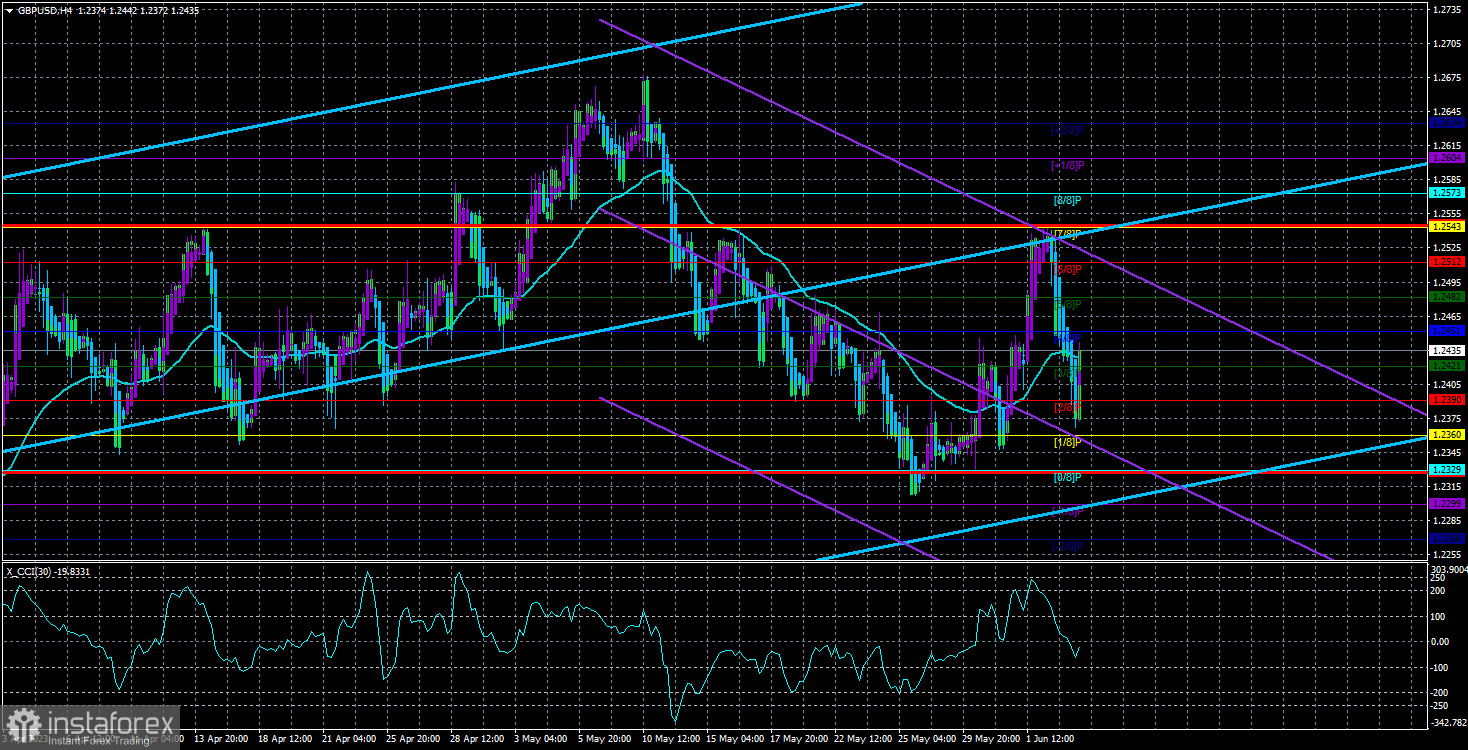Click the 1.2451 blue price tag
Screen dimensions: 1468x750
point(1447,330)
